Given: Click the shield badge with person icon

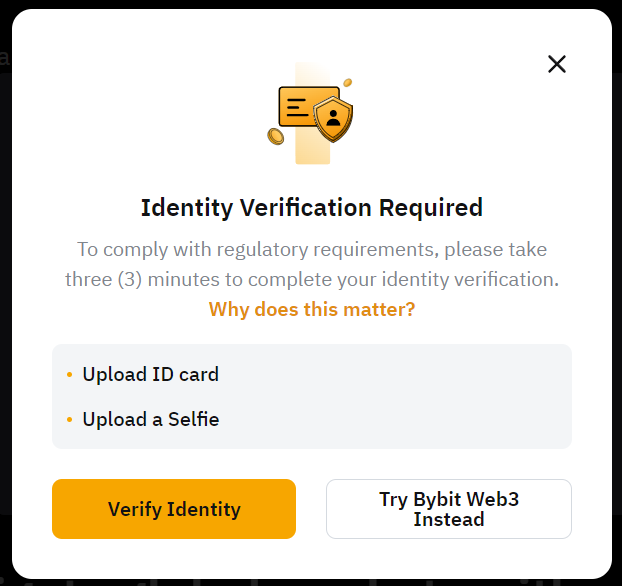Looking at the screenshot, I should [x=332, y=120].
